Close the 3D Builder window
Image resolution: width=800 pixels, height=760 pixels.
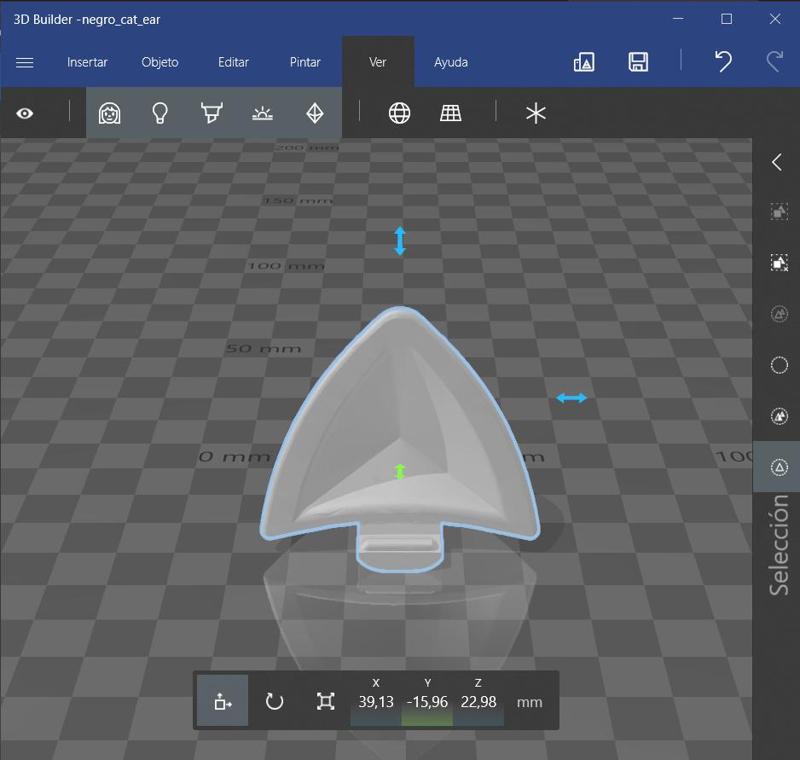click(x=775, y=19)
